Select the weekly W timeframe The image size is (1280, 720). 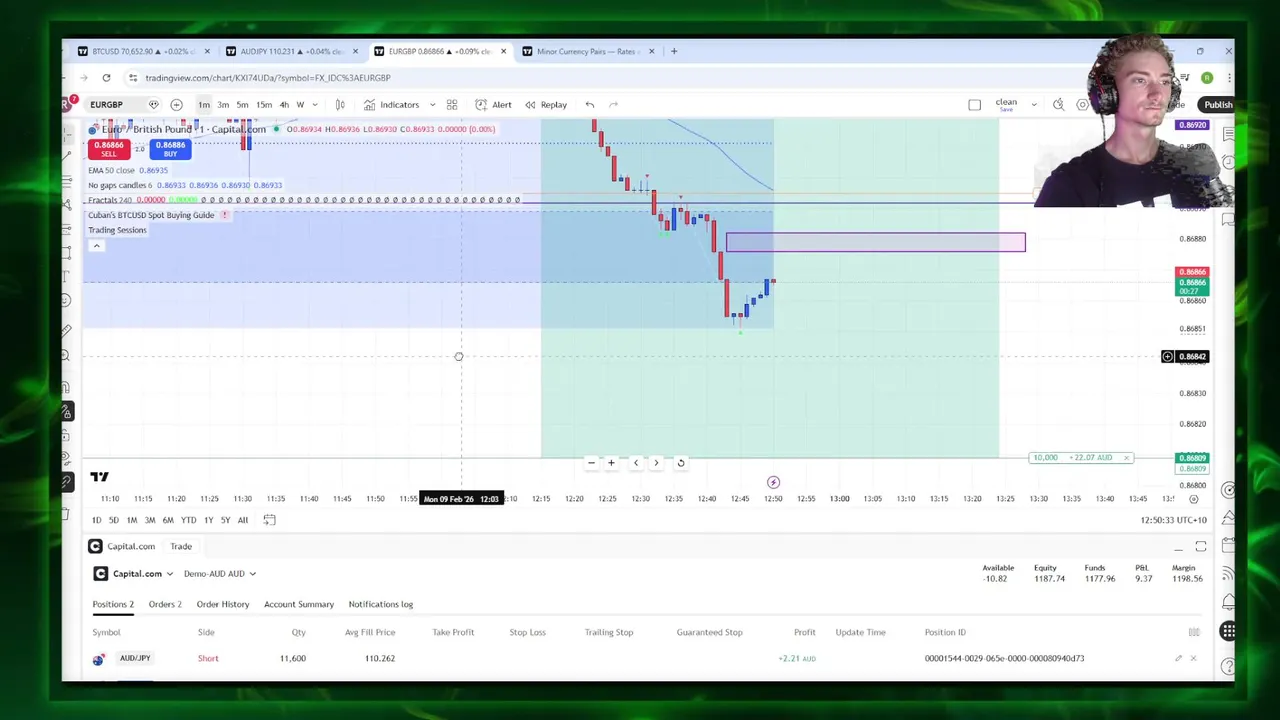point(300,104)
